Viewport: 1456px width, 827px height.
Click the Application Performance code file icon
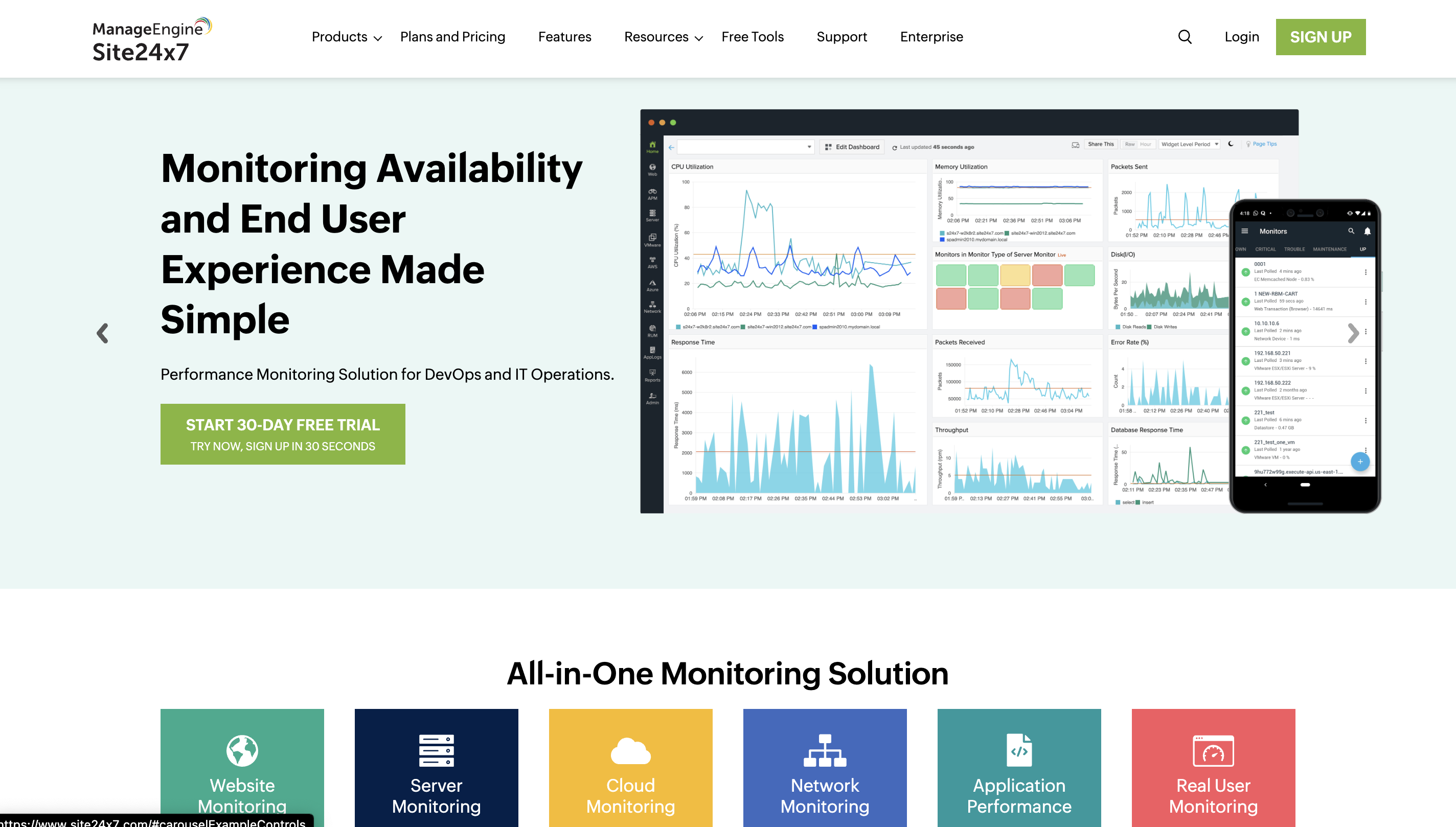[1019, 750]
